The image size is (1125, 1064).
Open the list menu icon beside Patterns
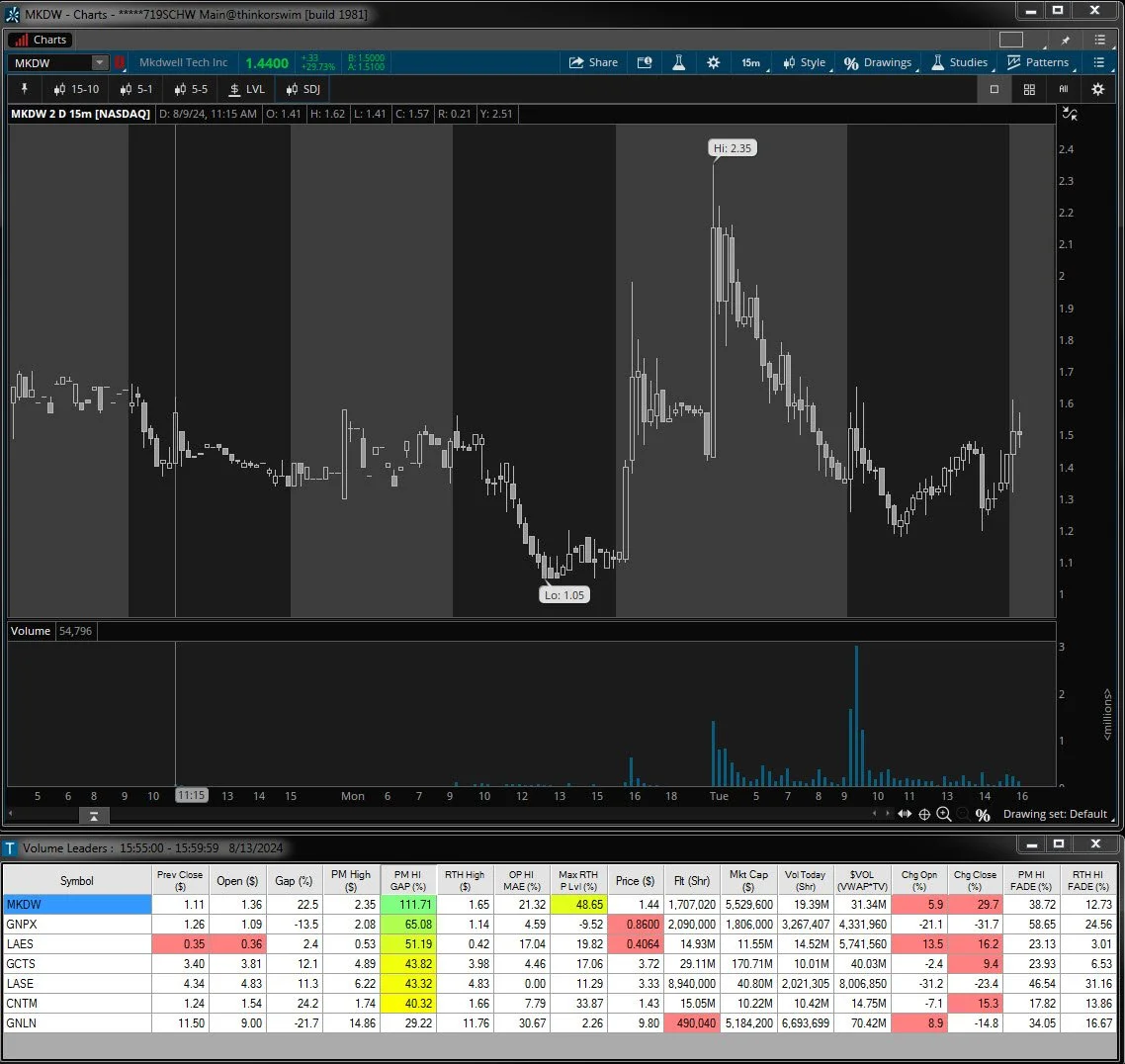(x=1098, y=62)
